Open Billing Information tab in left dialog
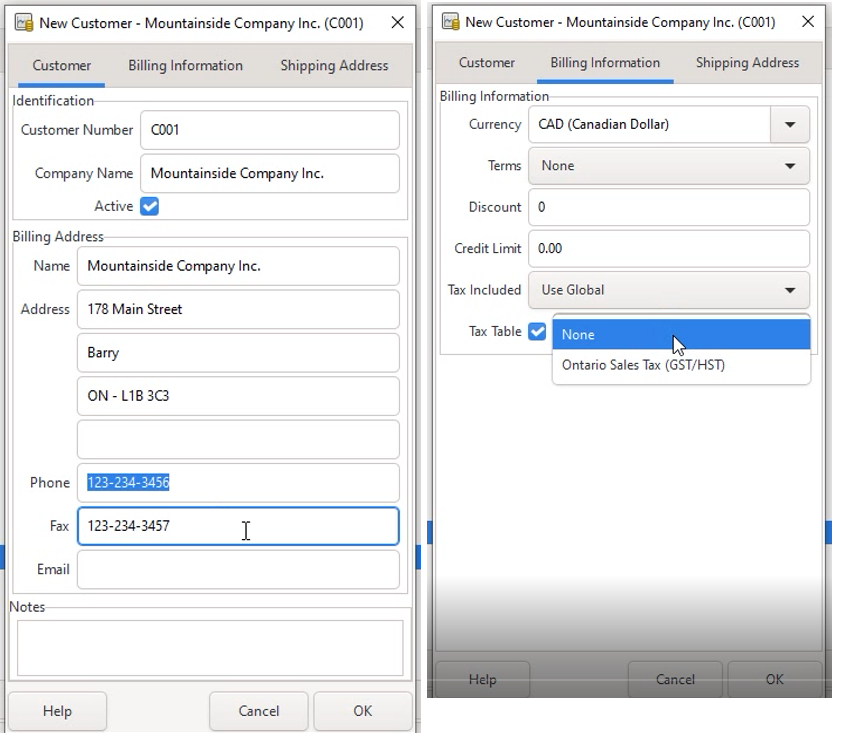Viewport: 846px width, 733px height. 185,66
